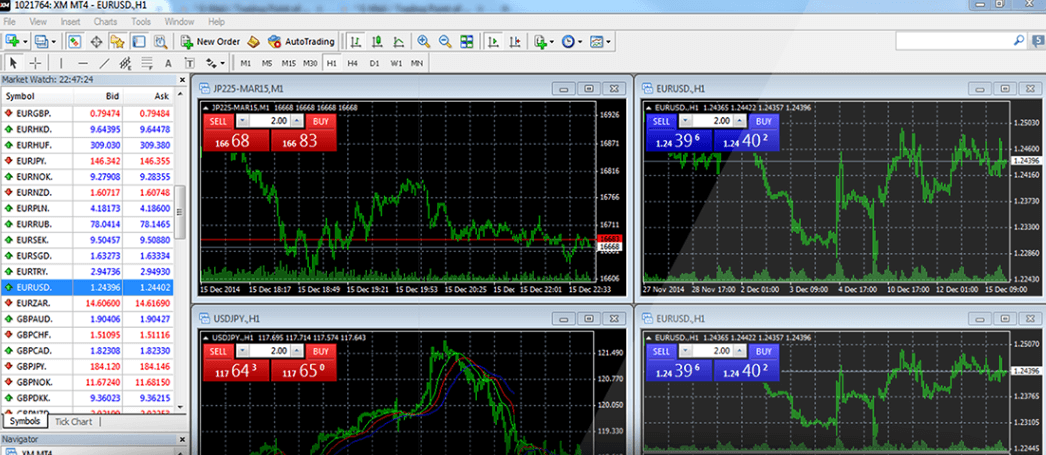Select the Equidistant Channel tool

[x=125, y=63]
